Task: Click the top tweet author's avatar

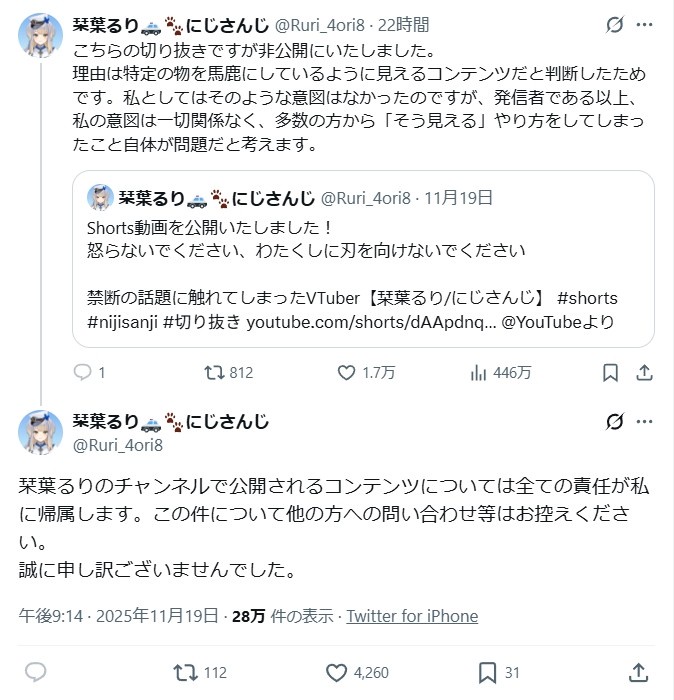Action: coord(41,35)
